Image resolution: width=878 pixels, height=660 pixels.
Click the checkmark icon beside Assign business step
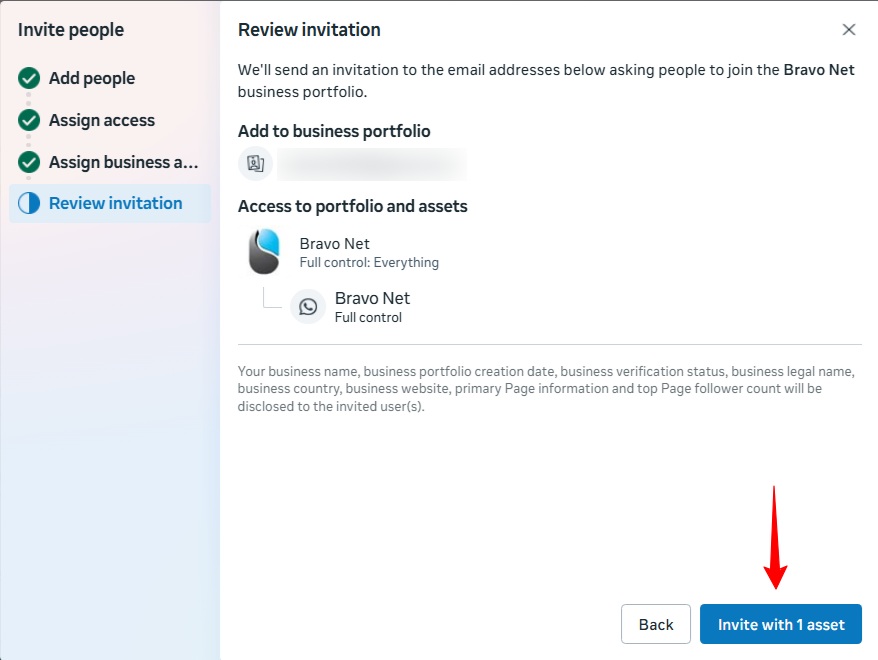point(29,162)
